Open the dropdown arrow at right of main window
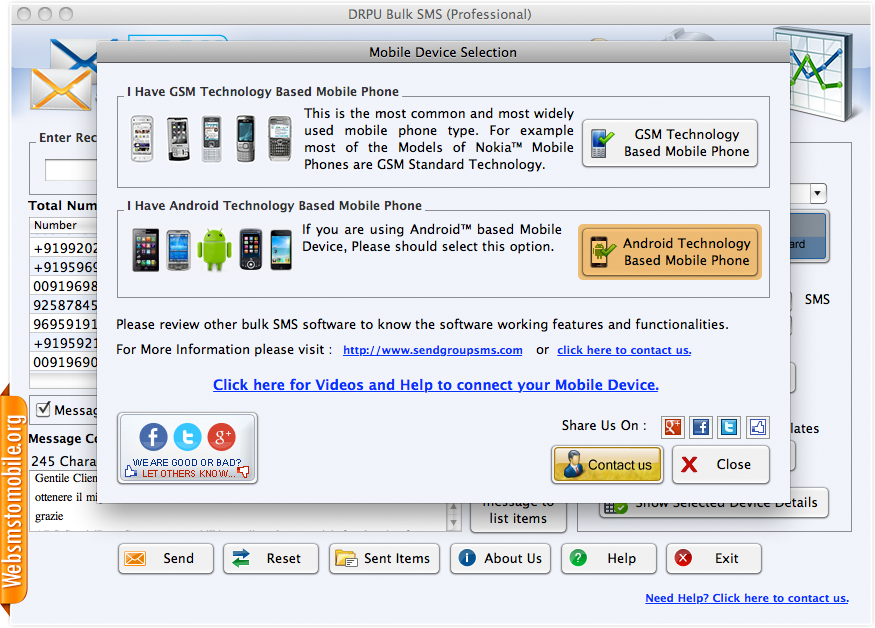The image size is (875, 628). pyautogui.click(x=818, y=193)
